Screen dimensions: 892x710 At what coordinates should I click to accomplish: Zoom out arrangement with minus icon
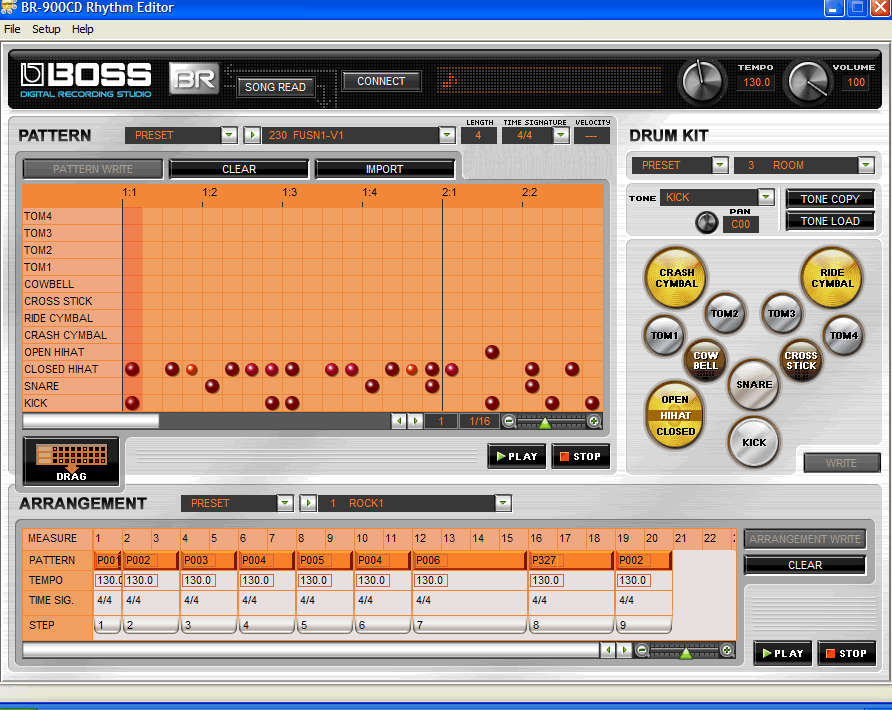pos(642,650)
